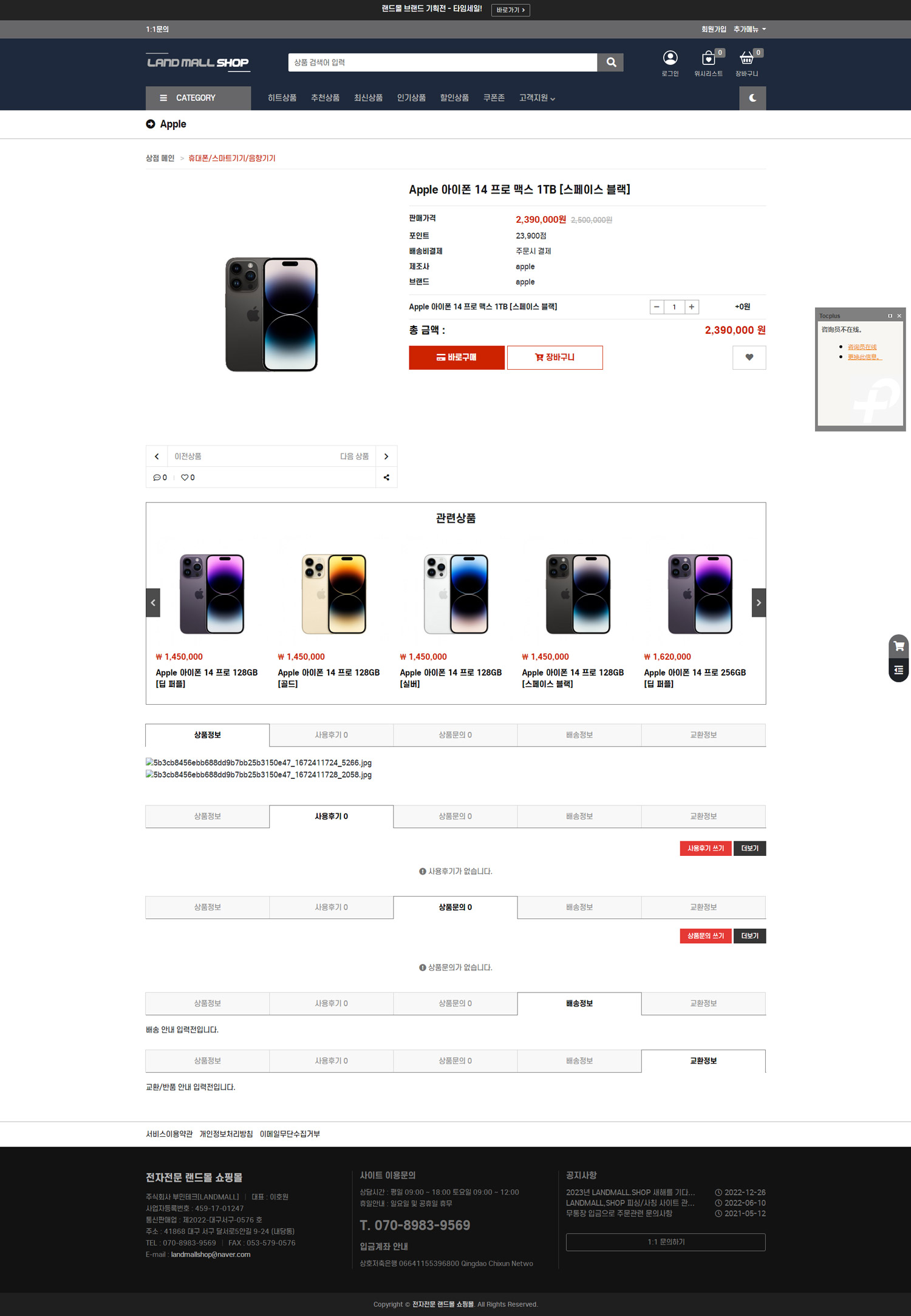
Task: Click the 장바구니 add to cart button
Action: click(x=555, y=358)
